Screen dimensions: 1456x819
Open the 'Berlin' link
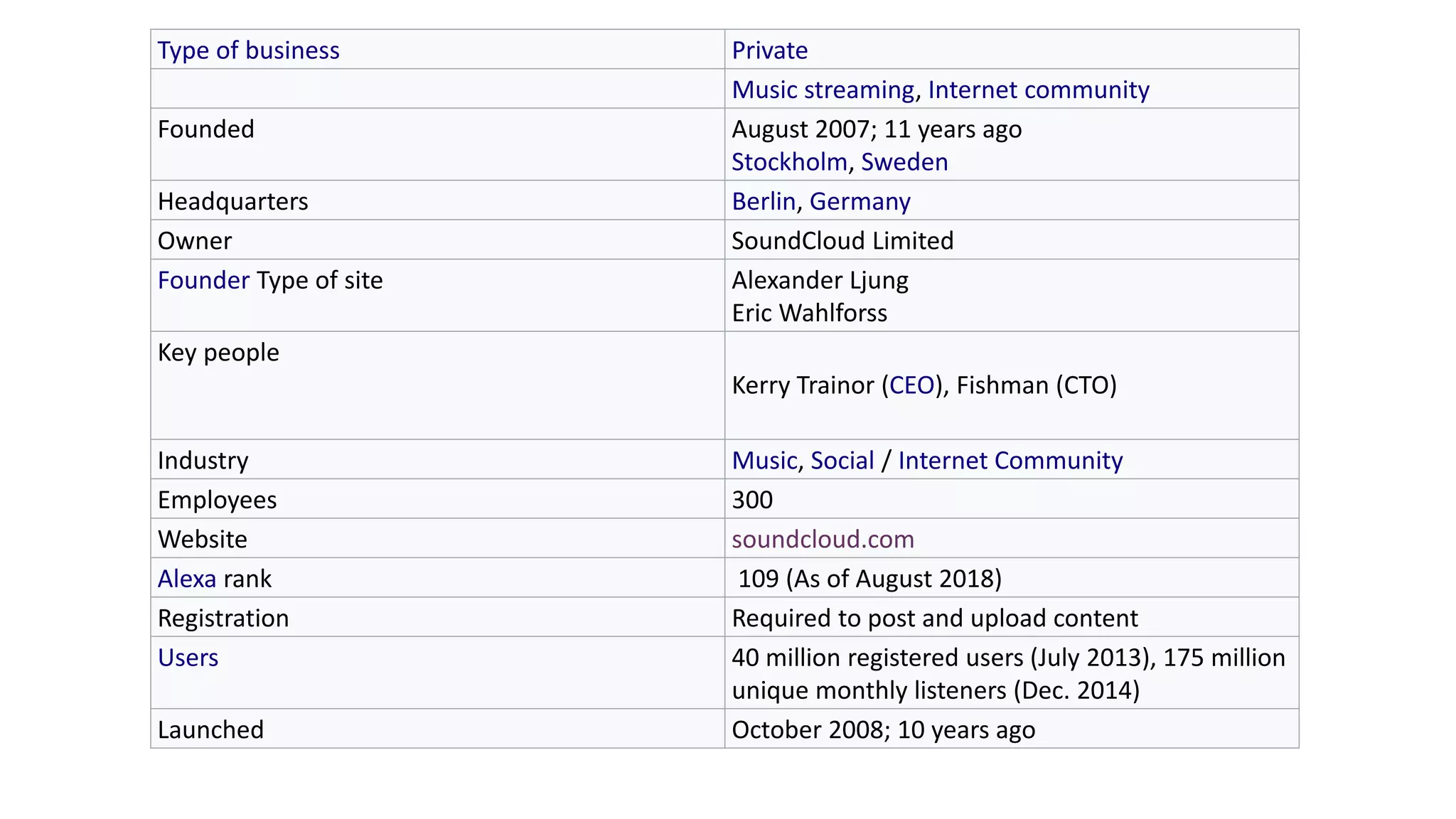pos(763,202)
